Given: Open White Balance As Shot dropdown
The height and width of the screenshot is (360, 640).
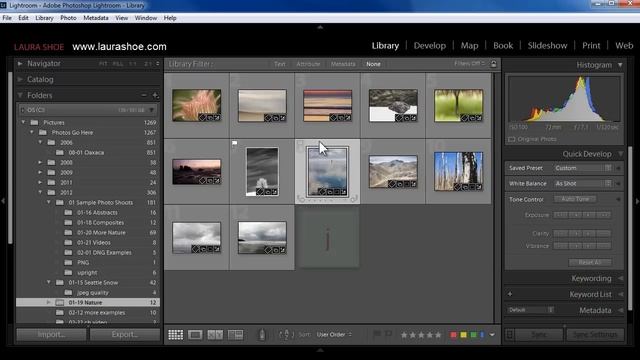Looking at the screenshot, I should click(x=583, y=184).
